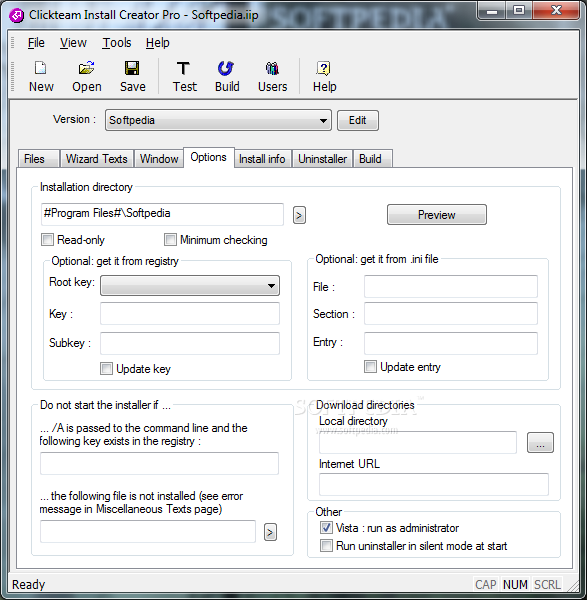
Task: Browse for Local directory with ellipsis button
Action: [540, 443]
